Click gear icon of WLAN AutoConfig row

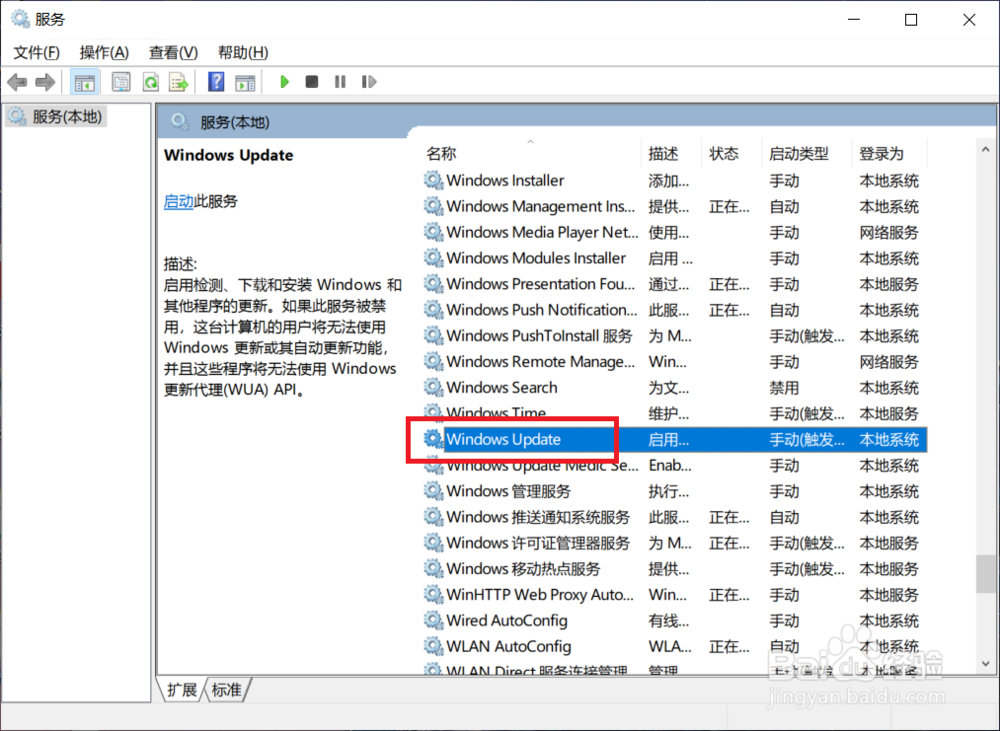434,646
